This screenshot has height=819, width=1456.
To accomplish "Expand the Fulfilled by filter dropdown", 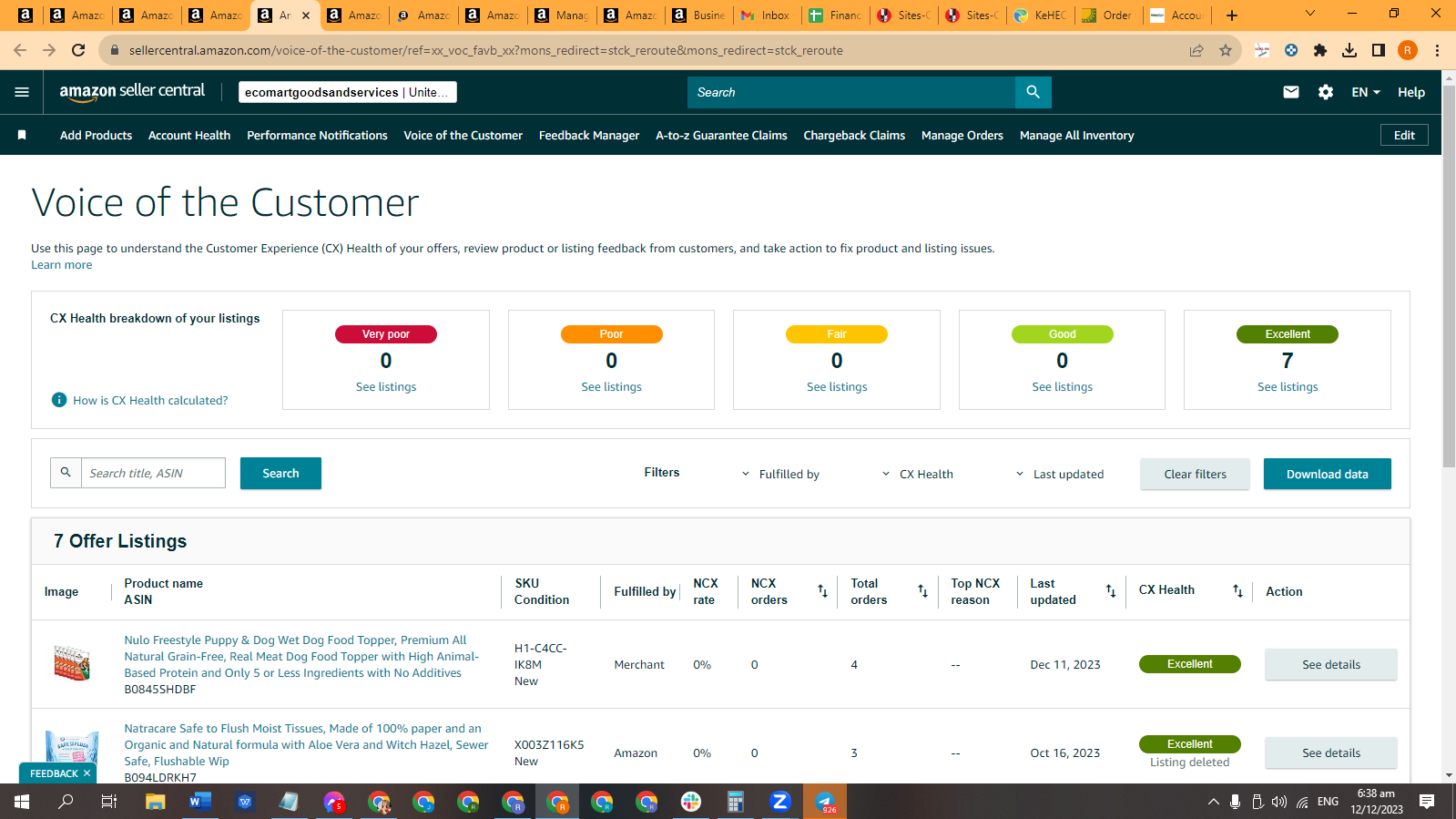I will (x=781, y=474).
